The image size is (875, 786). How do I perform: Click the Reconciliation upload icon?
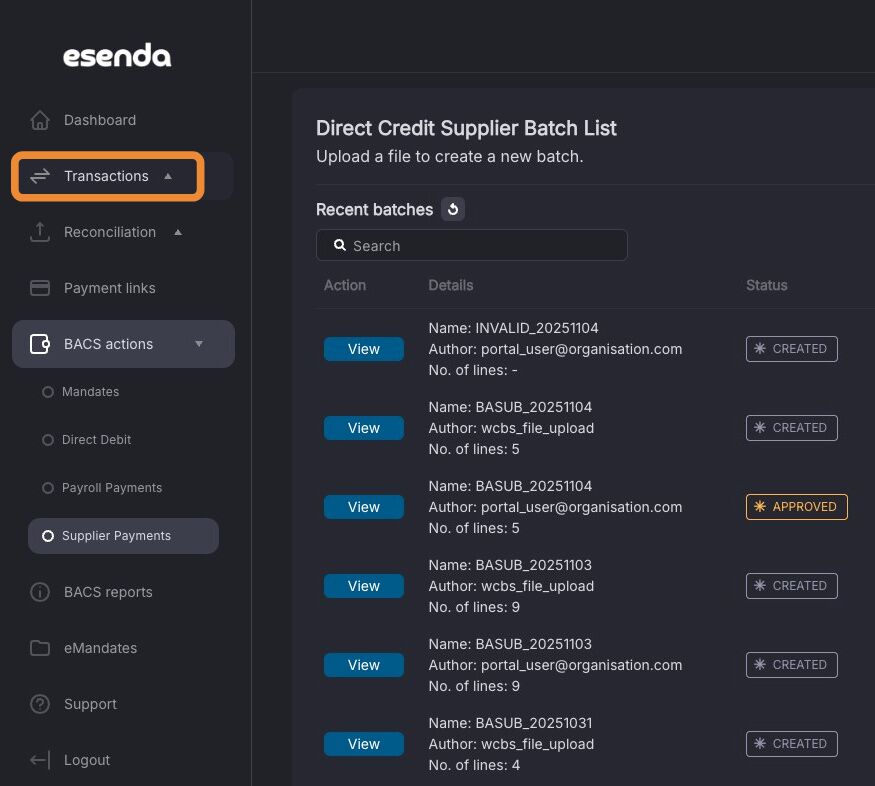[40, 232]
